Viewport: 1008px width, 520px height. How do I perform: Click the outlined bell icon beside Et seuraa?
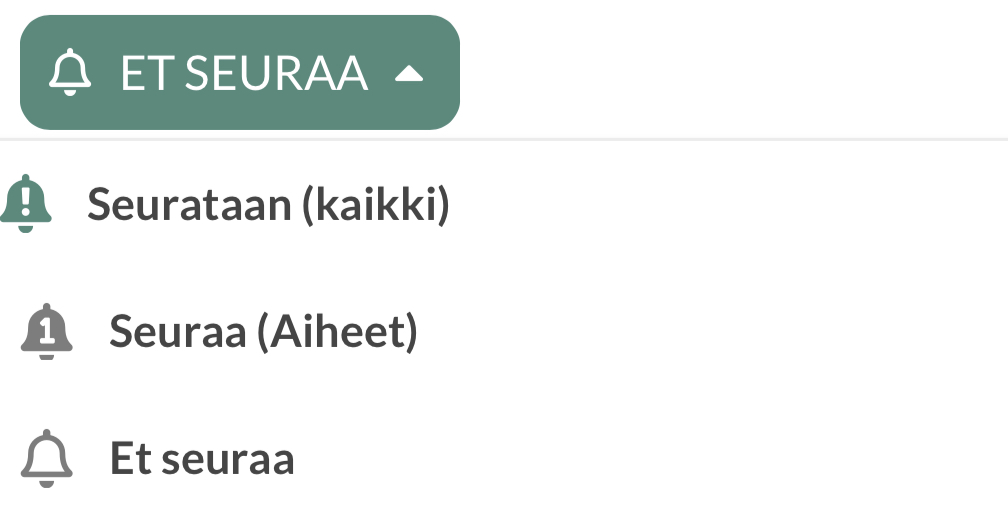coord(47,459)
